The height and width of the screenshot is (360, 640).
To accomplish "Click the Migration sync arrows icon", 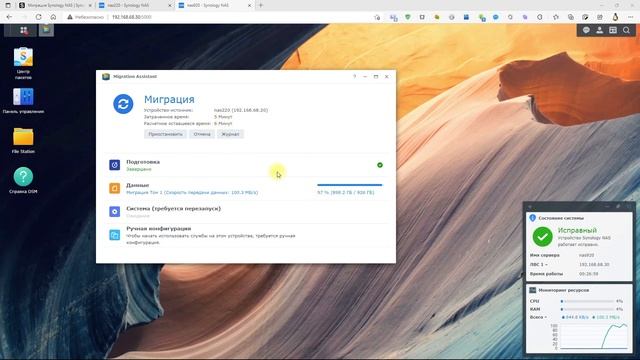I will [x=123, y=104].
